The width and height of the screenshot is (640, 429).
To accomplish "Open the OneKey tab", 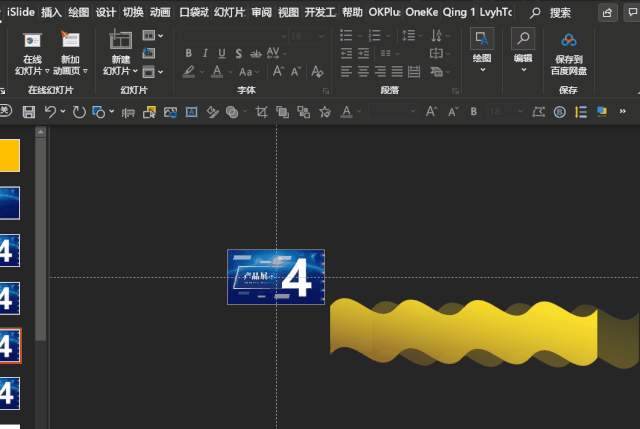I will (421, 13).
